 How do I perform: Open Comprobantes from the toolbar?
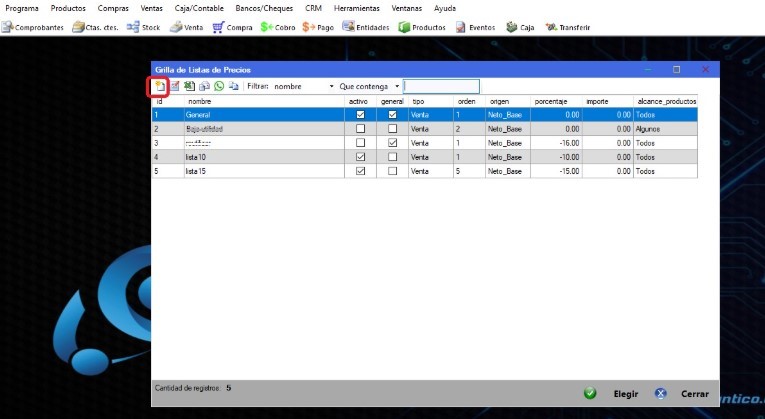(x=33, y=27)
